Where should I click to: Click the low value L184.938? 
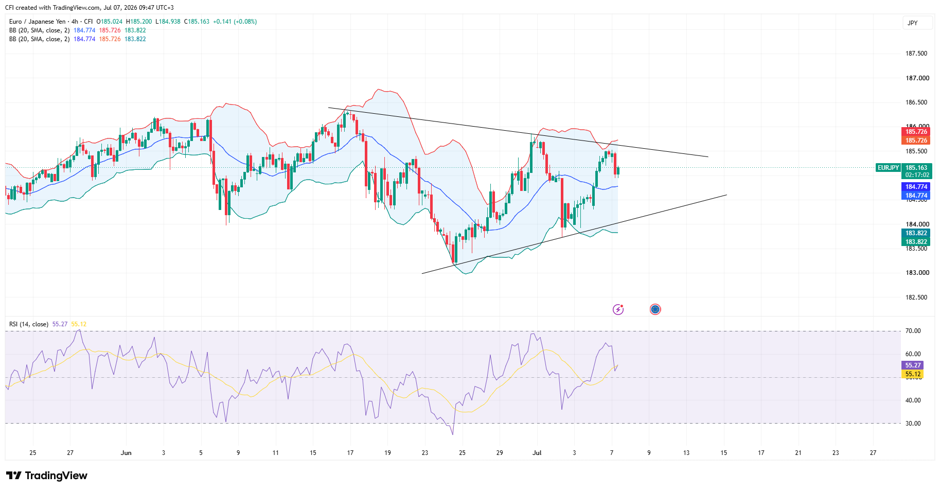pos(170,22)
